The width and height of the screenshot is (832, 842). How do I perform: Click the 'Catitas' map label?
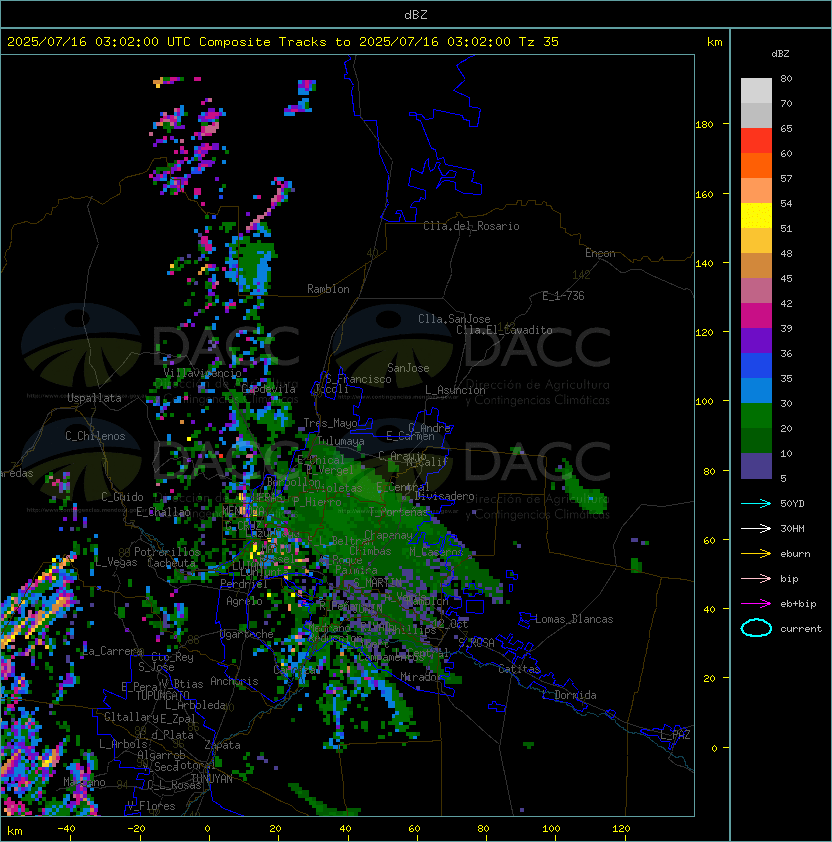(519, 669)
